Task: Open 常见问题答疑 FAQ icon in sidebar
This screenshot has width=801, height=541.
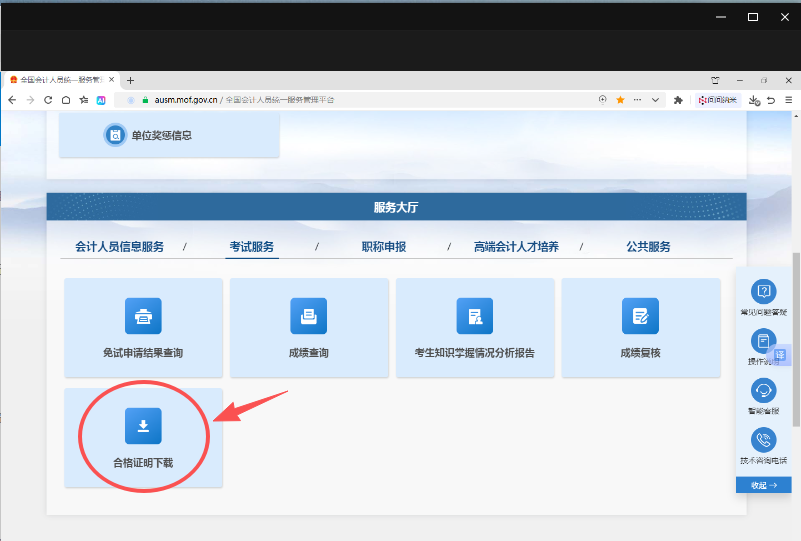Action: (x=764, y=292)
